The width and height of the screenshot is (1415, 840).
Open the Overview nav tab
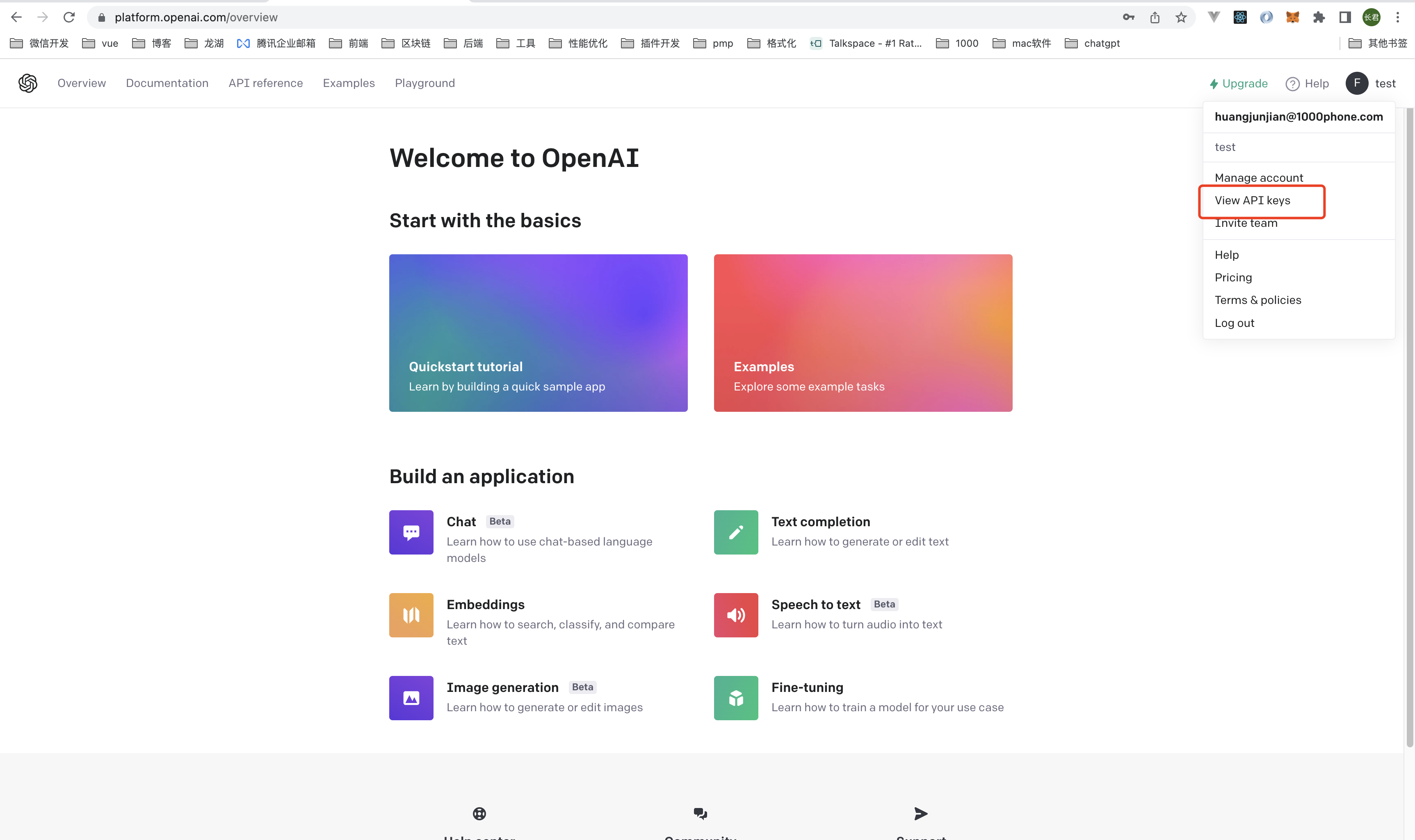click(x=82, y=83)
